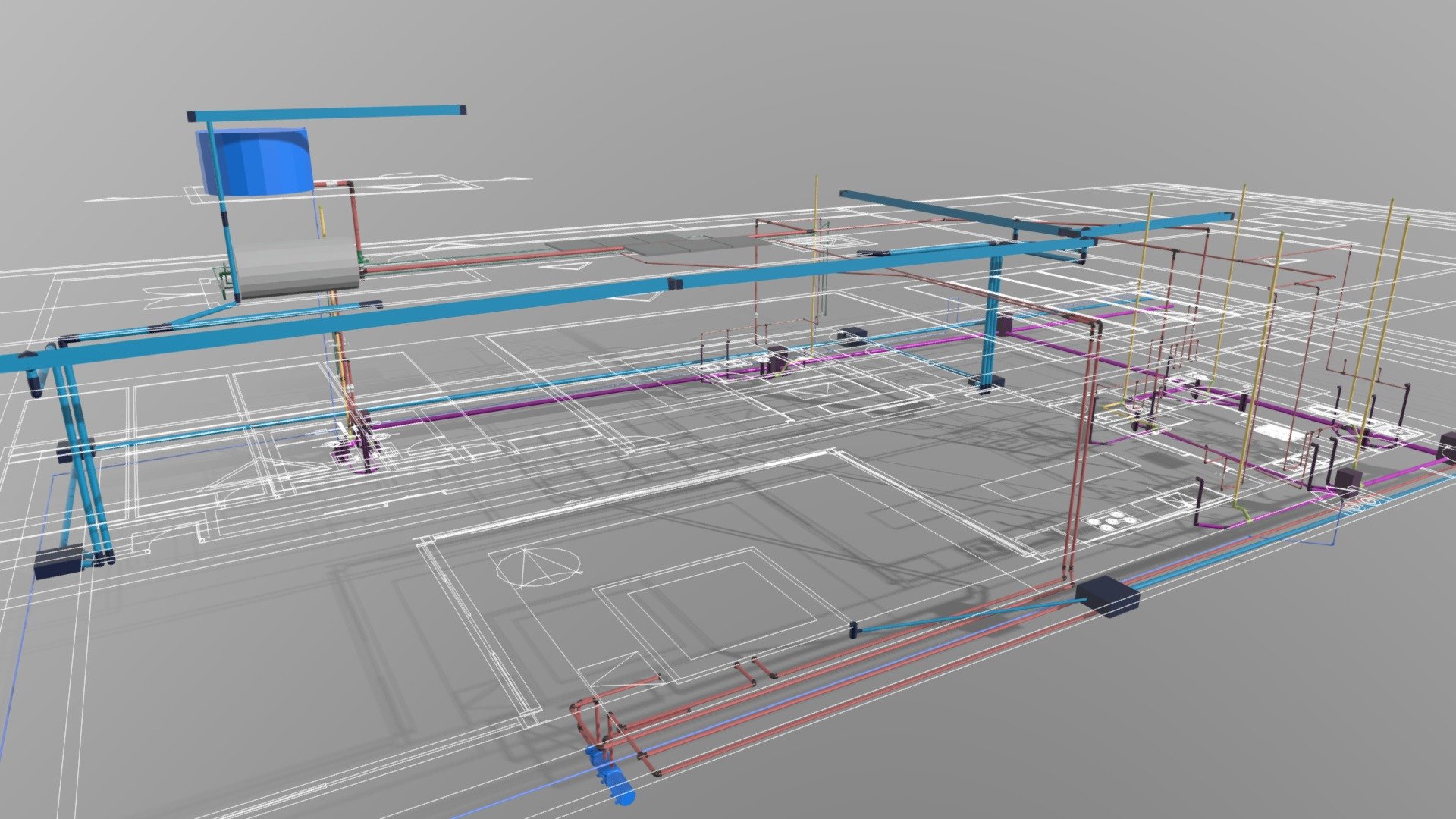The width and height of the screenshot is (1456, 819).
Task: Select the large dark junction box near red pipes
Action: coord(1108,595)
